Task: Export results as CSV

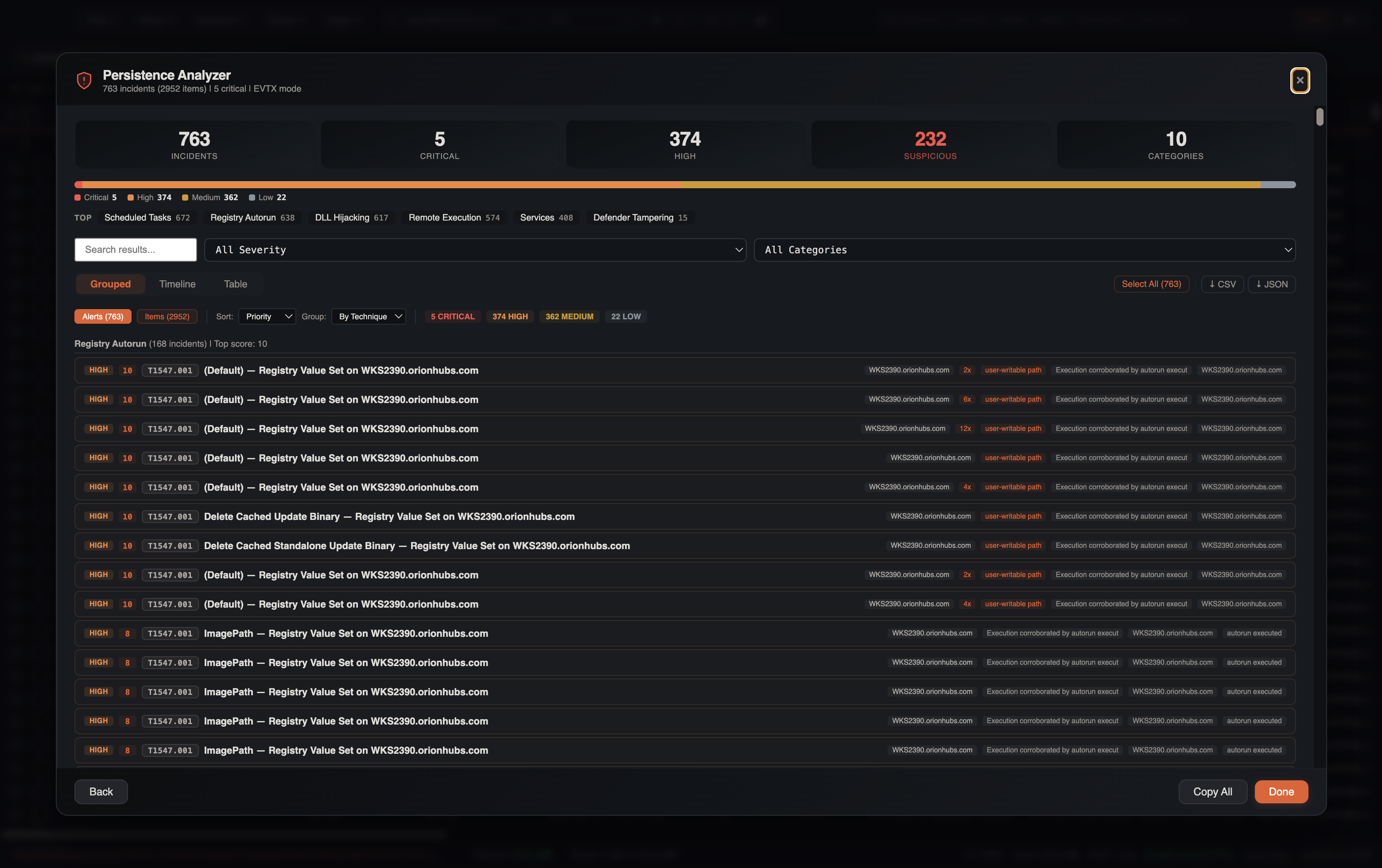Action: (1223, 284)
